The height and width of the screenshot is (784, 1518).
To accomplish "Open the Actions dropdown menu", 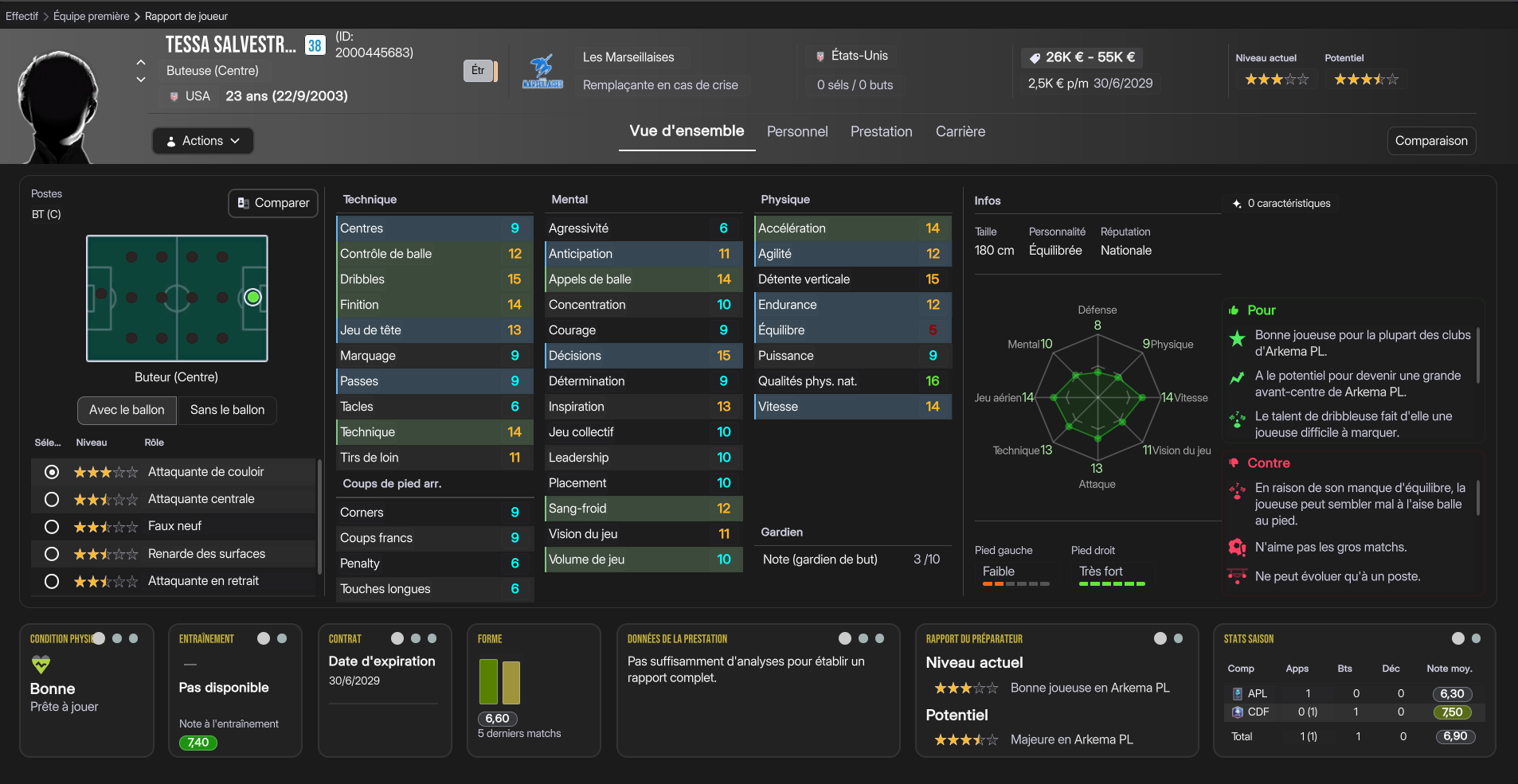I will (x=203, y=141).
